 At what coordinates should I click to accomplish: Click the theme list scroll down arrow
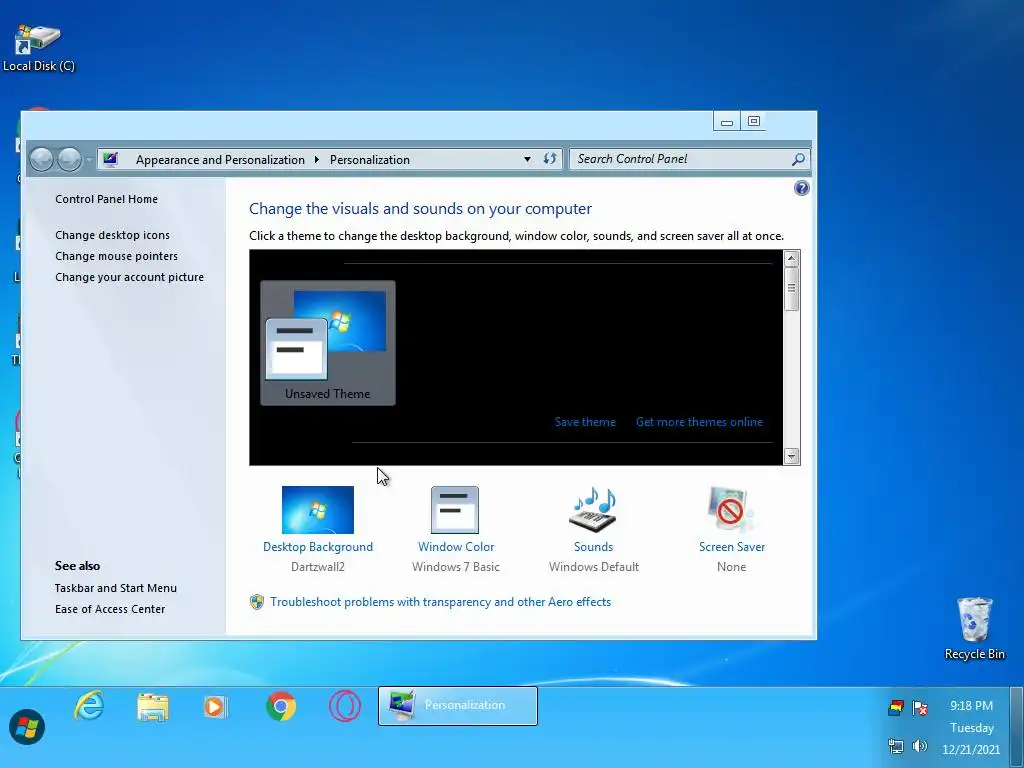point(791,456)
